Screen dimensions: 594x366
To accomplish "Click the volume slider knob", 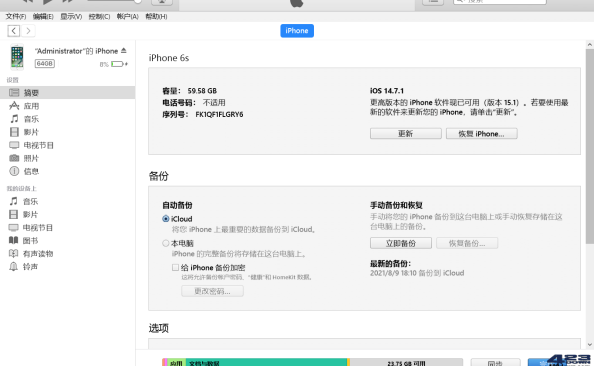I will pyautogui.click(x=138, y=1).
